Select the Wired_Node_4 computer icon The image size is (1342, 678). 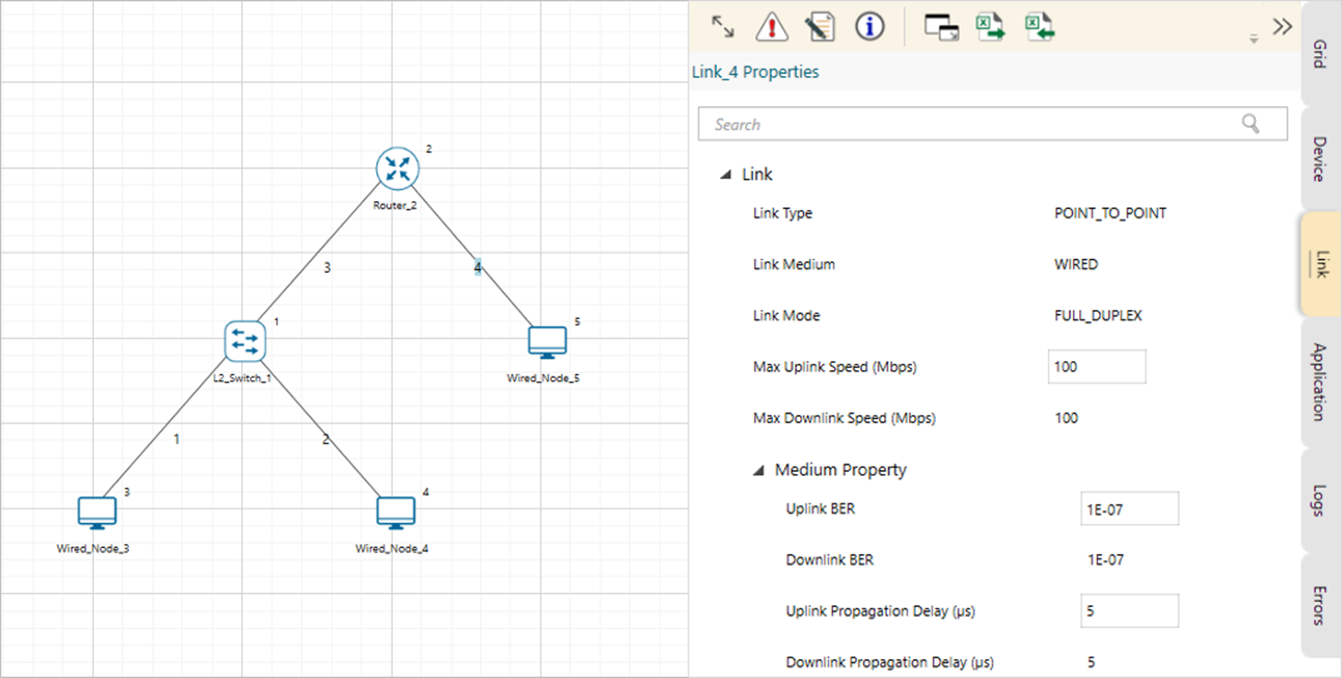click(396, 513)
